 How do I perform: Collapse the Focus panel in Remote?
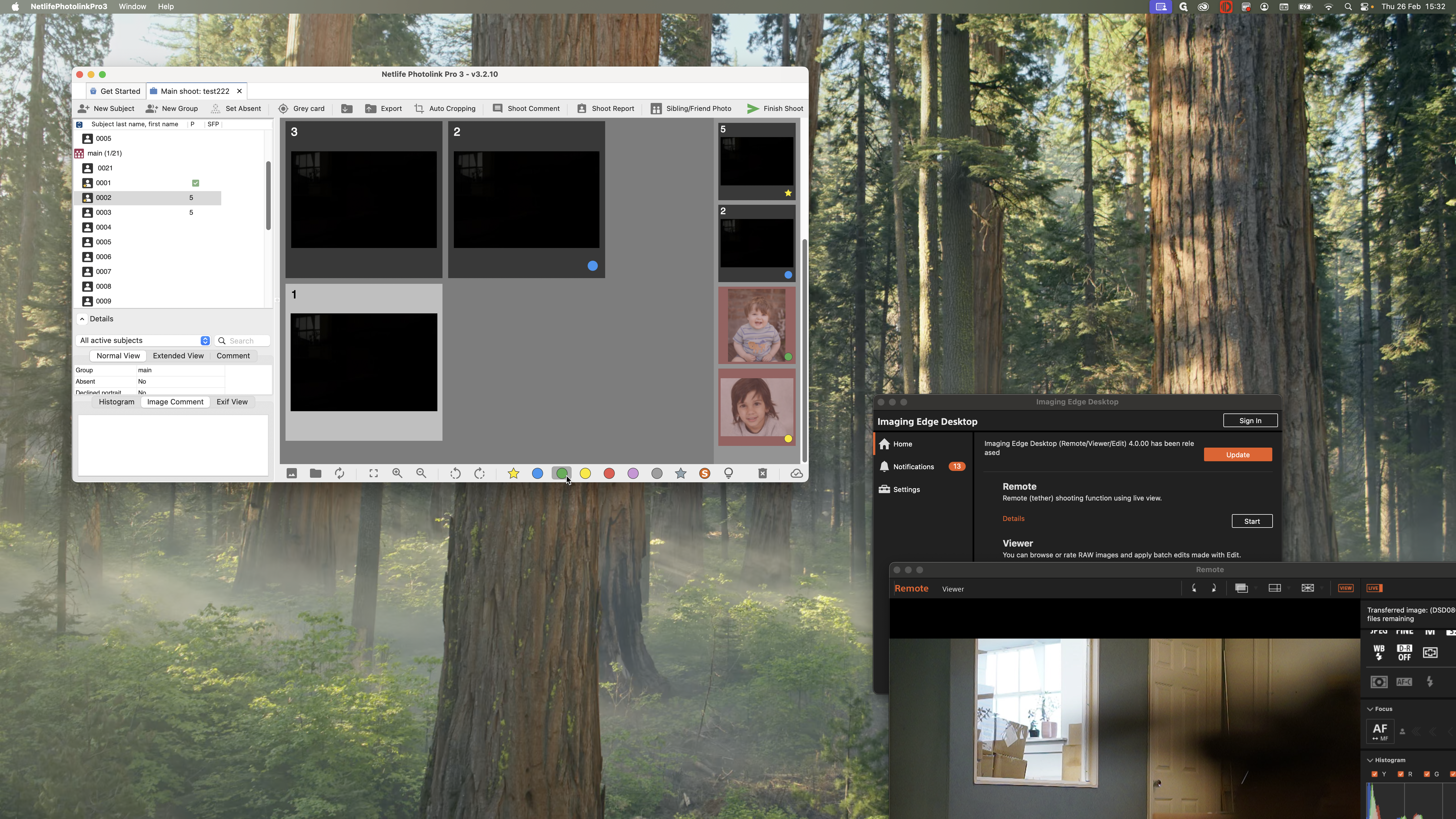point(1370,709)
